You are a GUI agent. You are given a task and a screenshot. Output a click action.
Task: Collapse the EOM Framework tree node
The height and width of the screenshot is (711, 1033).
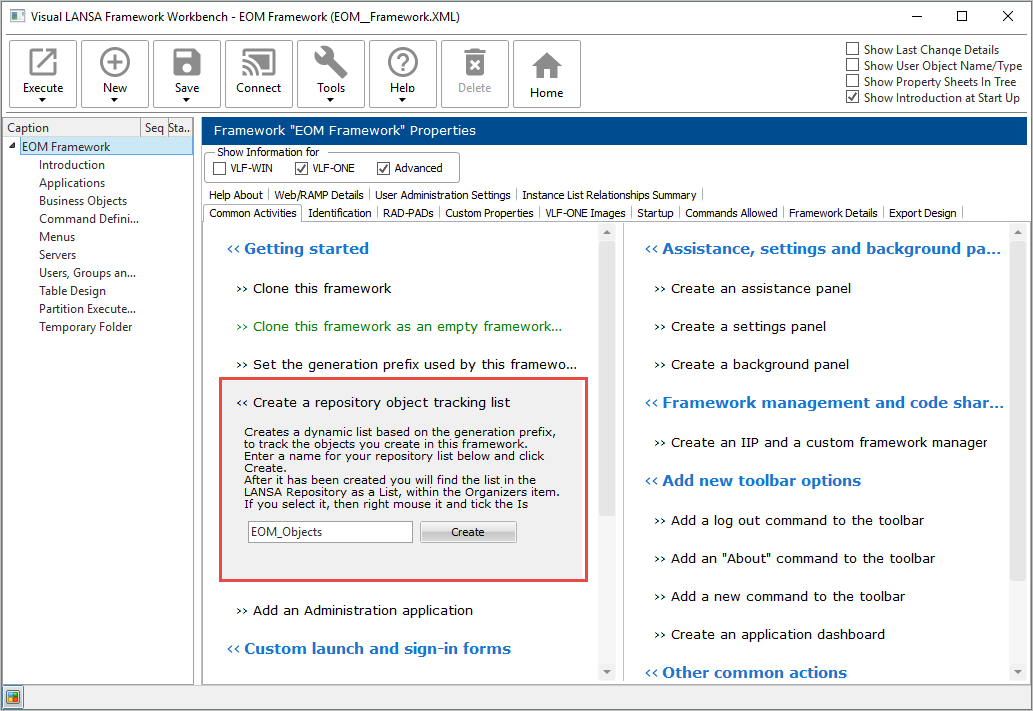tap(12, 146)
